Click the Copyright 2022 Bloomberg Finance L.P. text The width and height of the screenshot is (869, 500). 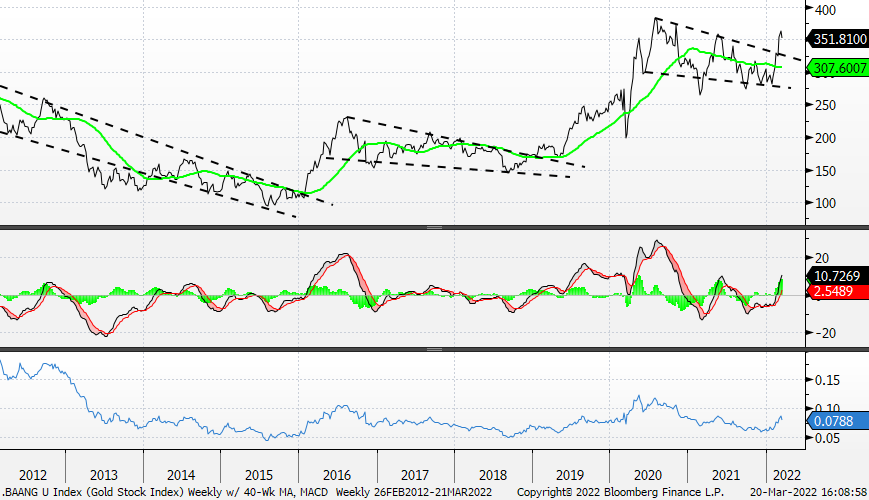click(x=620, y=492)
